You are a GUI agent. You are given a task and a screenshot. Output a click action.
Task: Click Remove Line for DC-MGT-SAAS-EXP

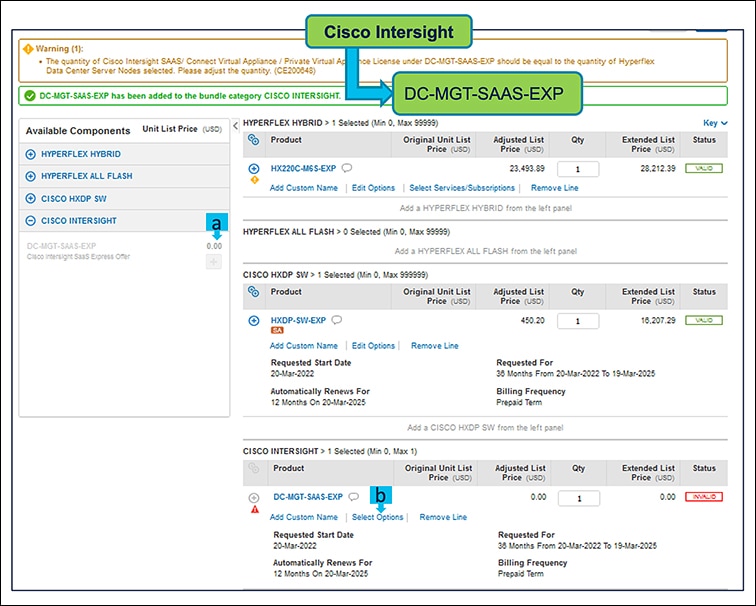[x=443, y=517]
